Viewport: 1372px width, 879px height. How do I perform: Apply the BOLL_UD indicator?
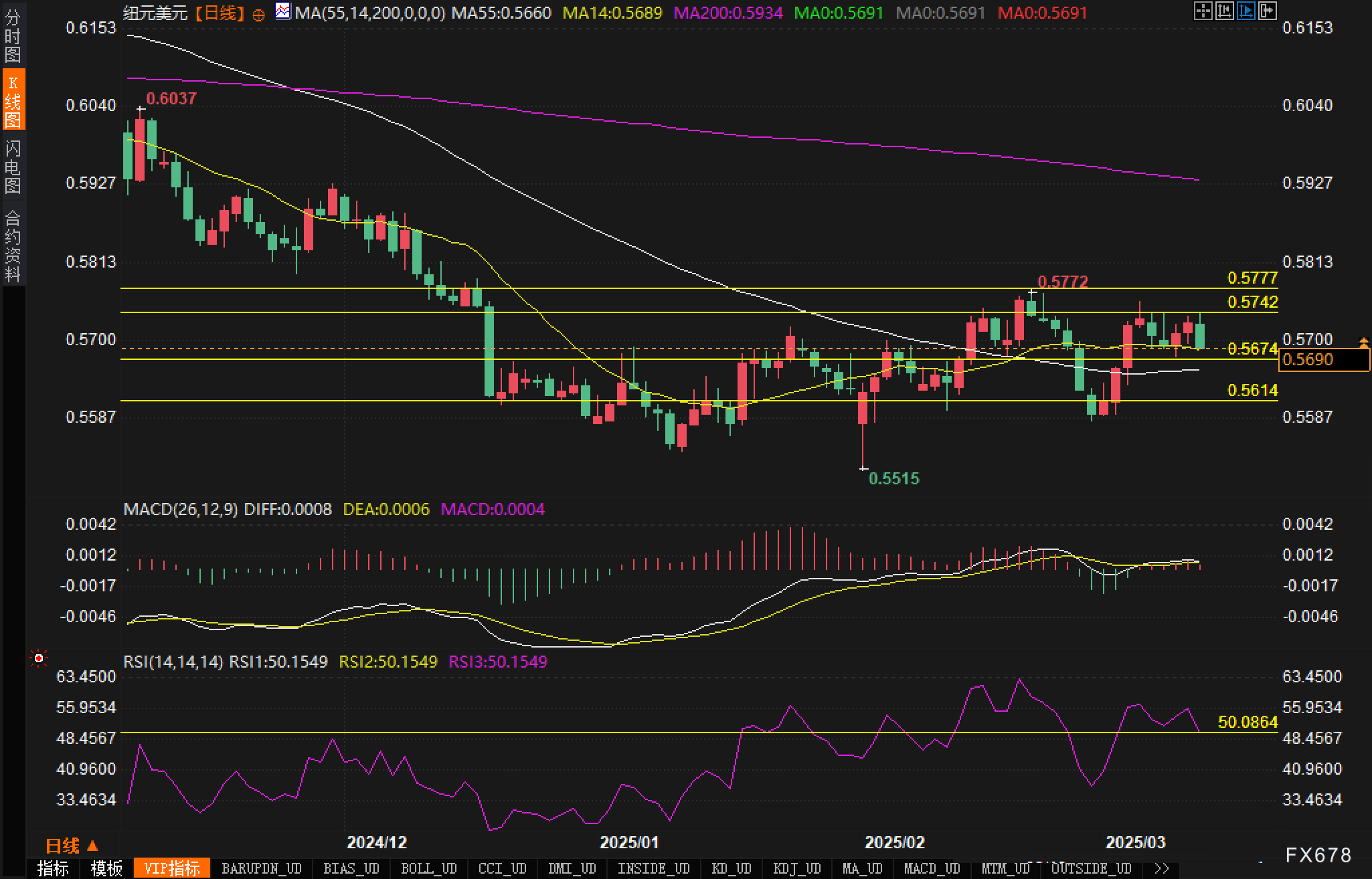[428, 868]
